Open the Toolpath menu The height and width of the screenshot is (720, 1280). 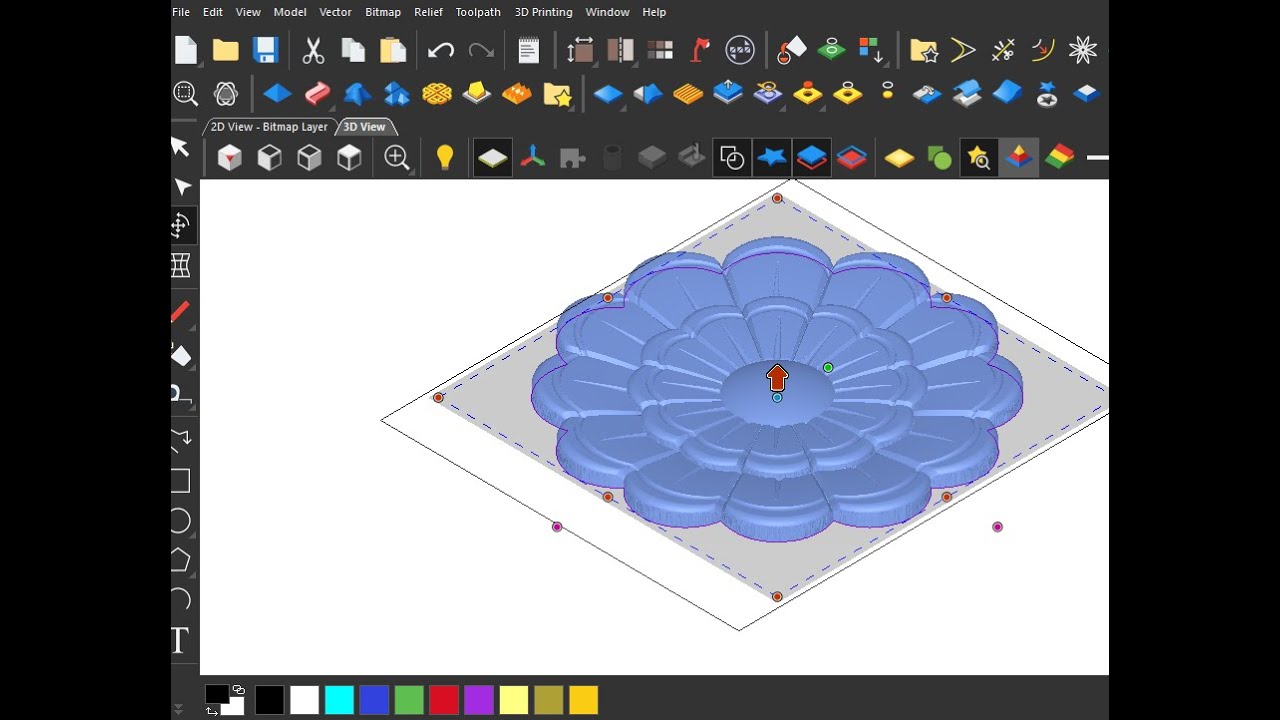coord(478,12)
